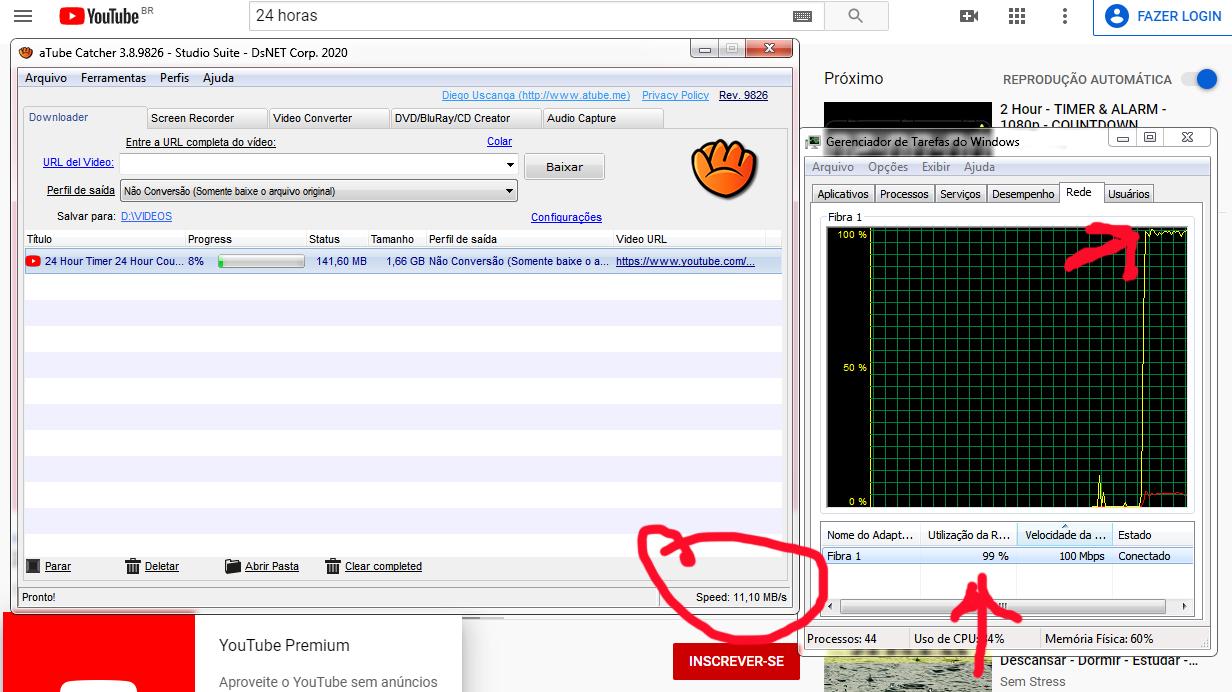Screen dimensions: 1232x692
Task: Open the Ferramentas menu
Action: (x=113, y=78)
